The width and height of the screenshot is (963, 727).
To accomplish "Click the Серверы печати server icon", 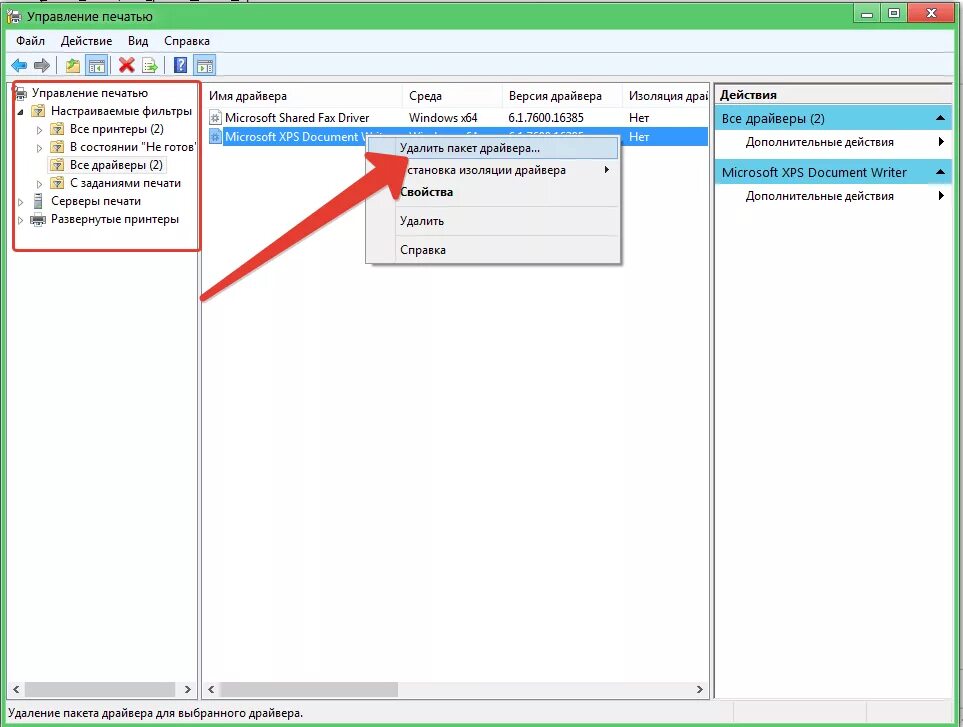I will point(38,201).
